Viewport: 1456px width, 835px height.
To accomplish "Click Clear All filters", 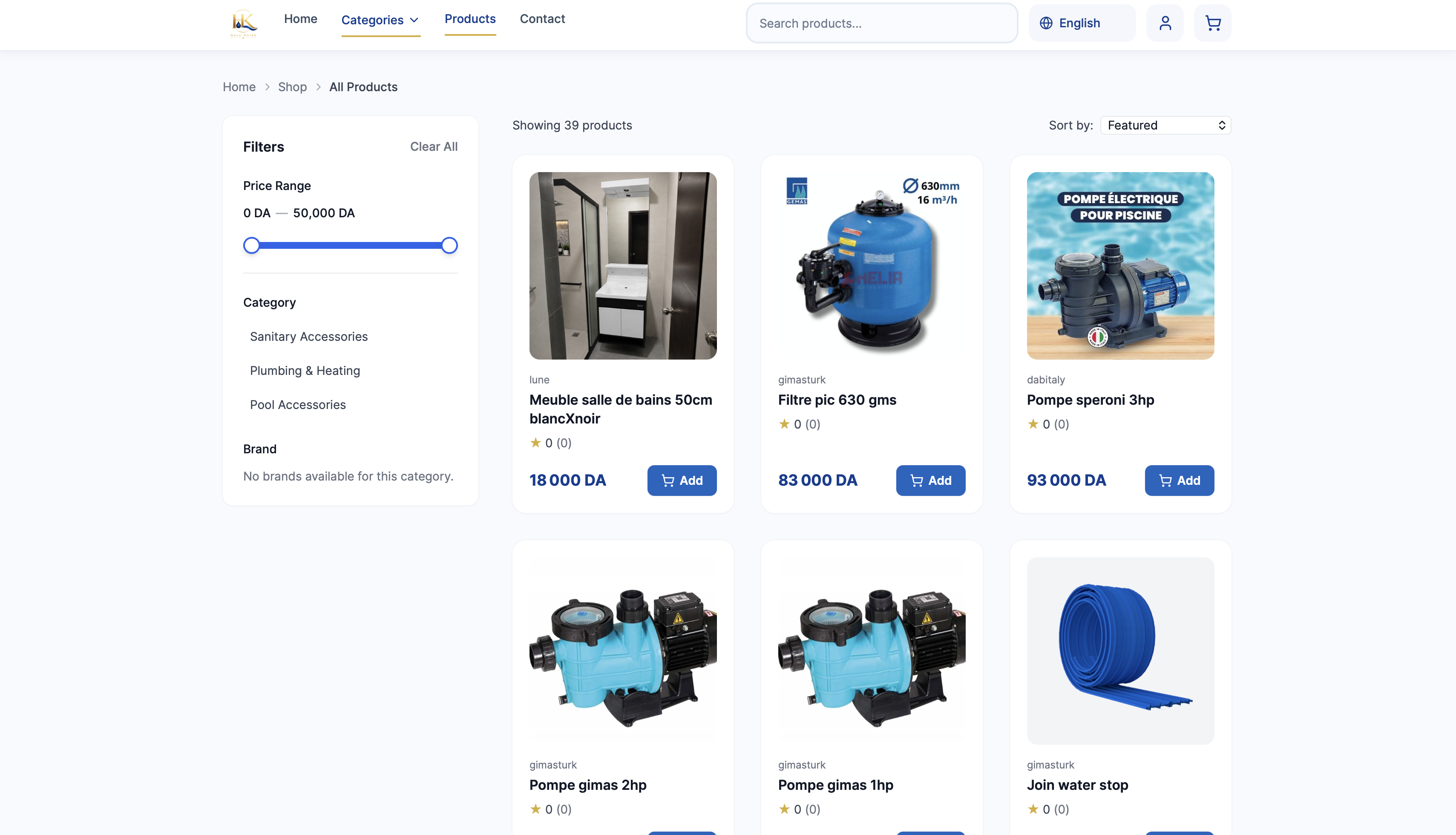I will coord(434,147).
